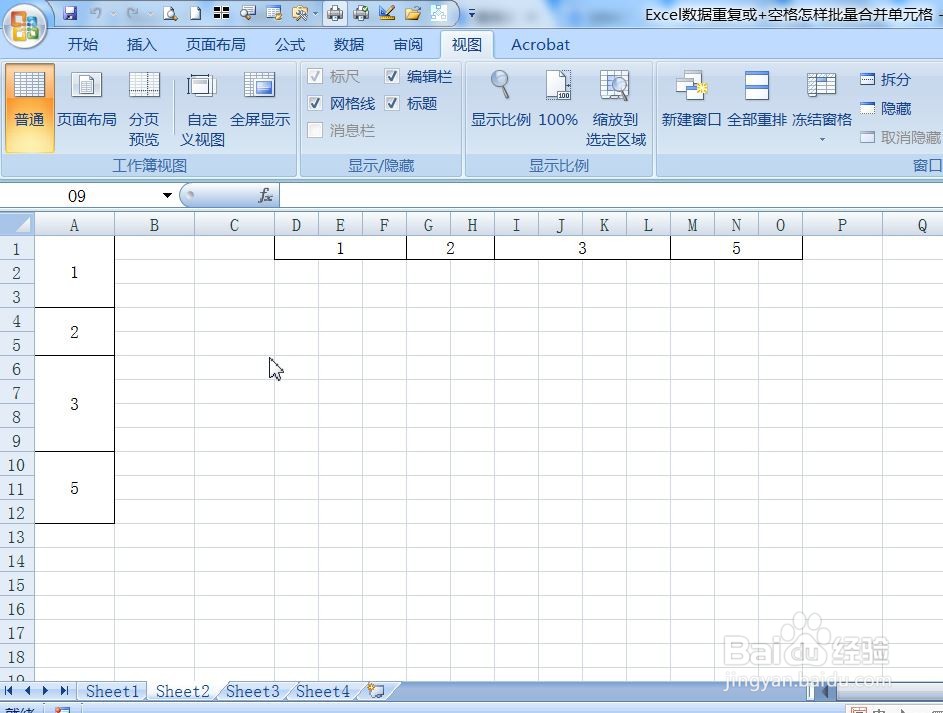Split the worksheet with 拆分
Viewport: 943px width, 713px height.
(890, 79)
